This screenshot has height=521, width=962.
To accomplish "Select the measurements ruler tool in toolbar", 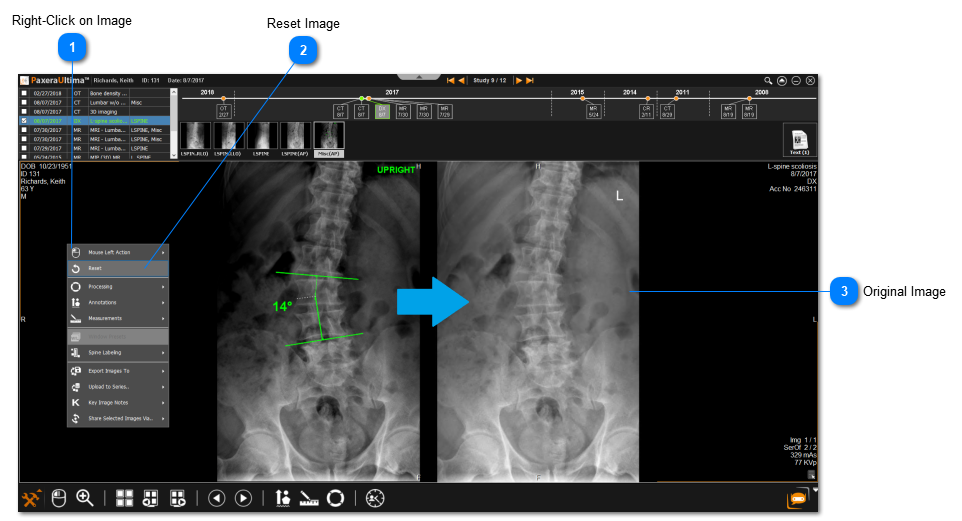I will (x=308, y=497).
